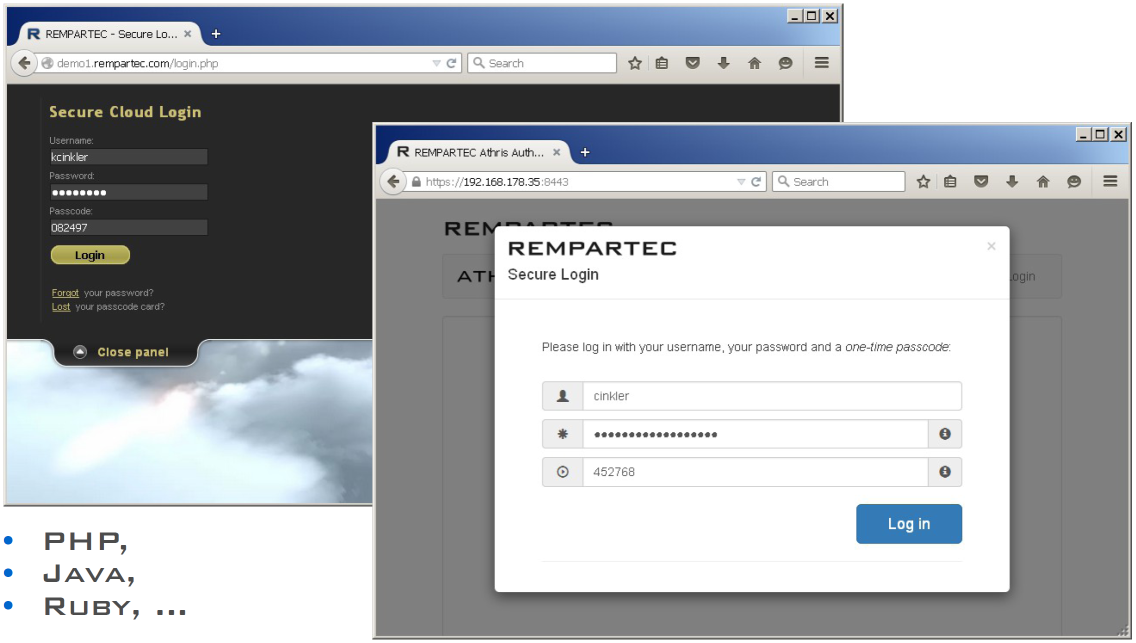Click info icon beside the 452768 passcode field

tap(945, 471)
